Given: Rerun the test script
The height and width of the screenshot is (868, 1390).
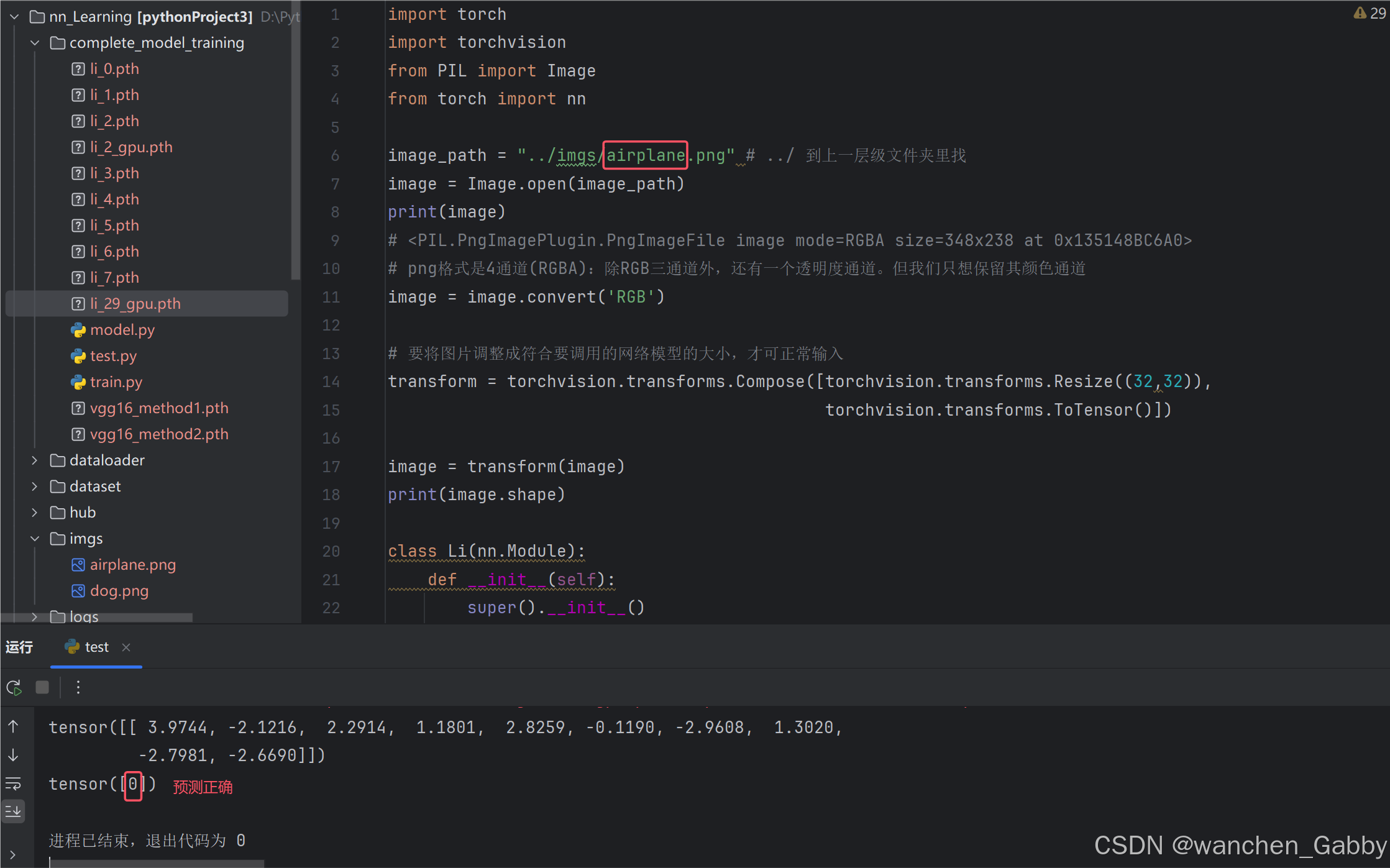Looking at the screenshot, I should [x=14, y=687].
